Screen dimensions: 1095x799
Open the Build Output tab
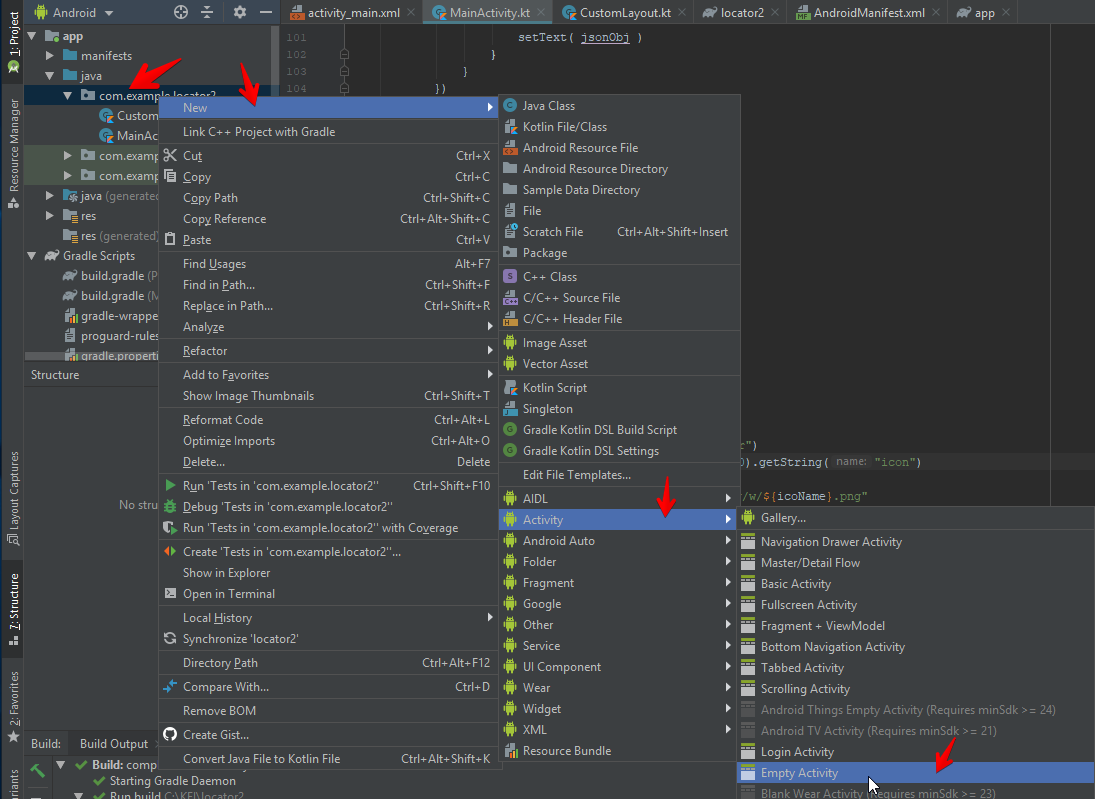(x=113, y=744)
